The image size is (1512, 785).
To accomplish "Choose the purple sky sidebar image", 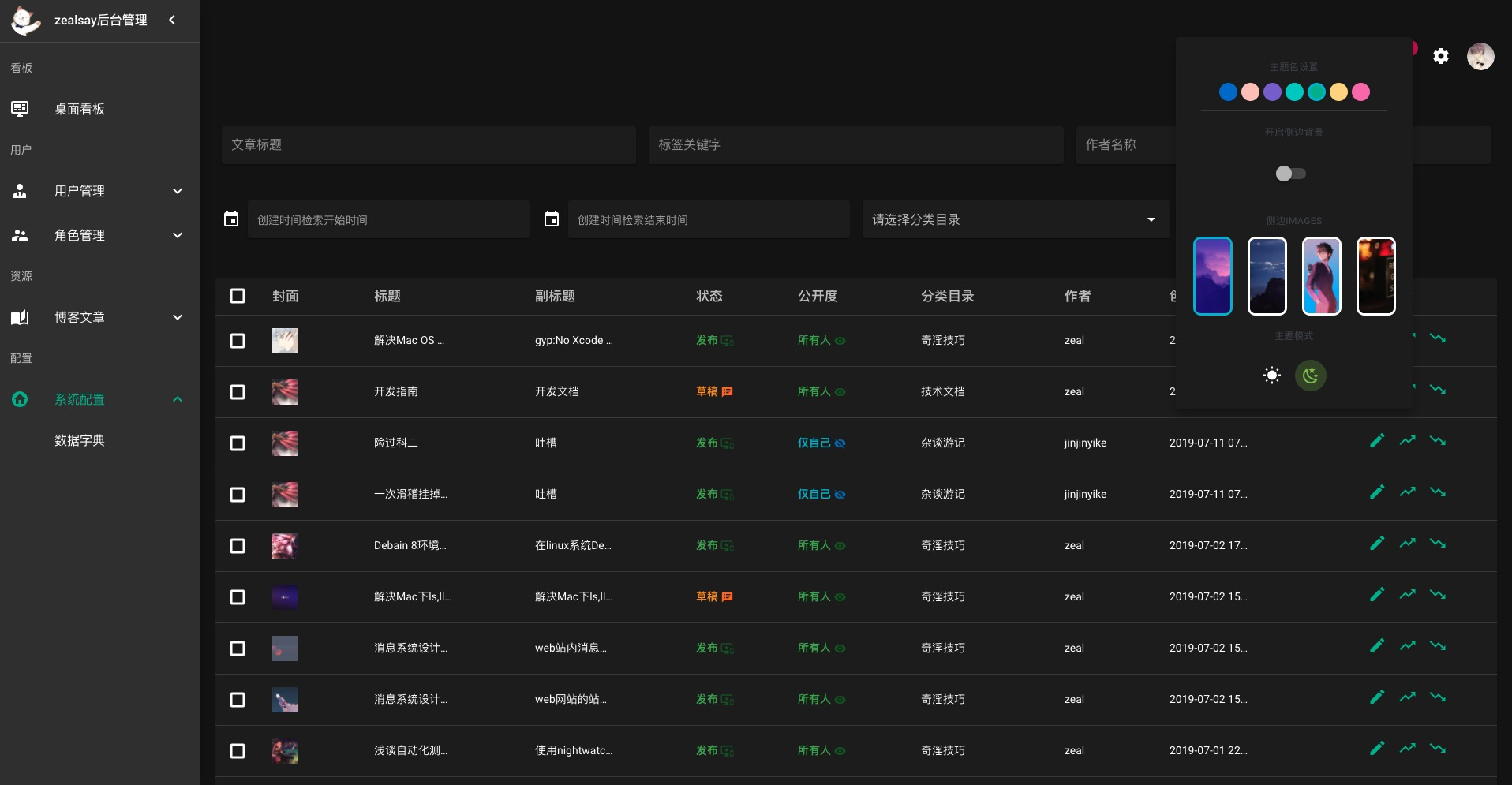I will (x=1213, y=276).
